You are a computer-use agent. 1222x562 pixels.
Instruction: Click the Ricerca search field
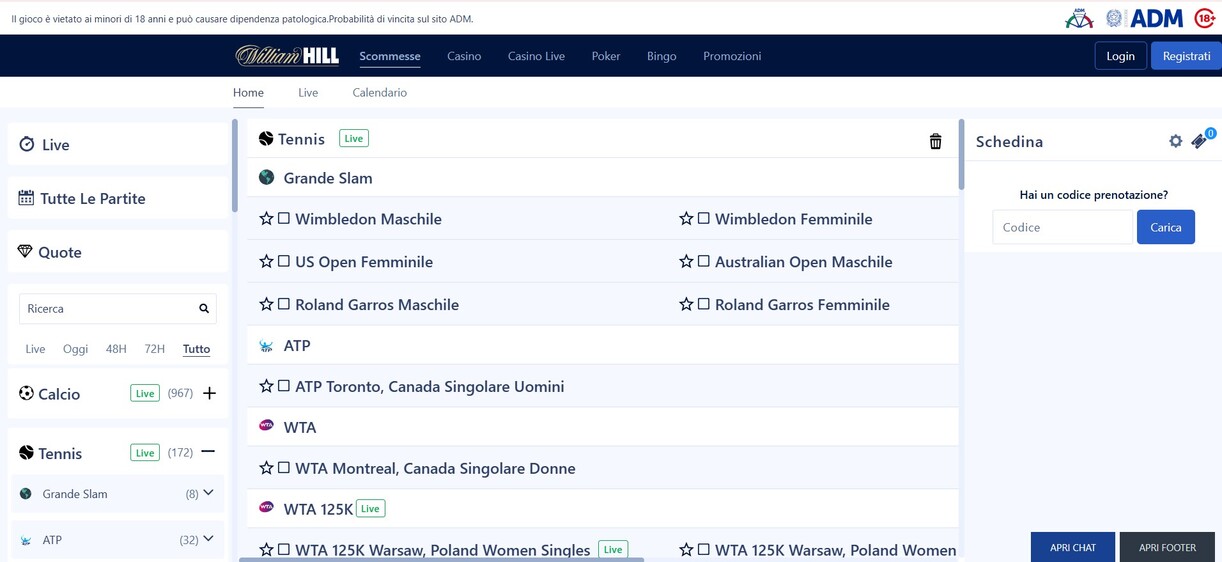pyautogui.click(x=118, y=309)
